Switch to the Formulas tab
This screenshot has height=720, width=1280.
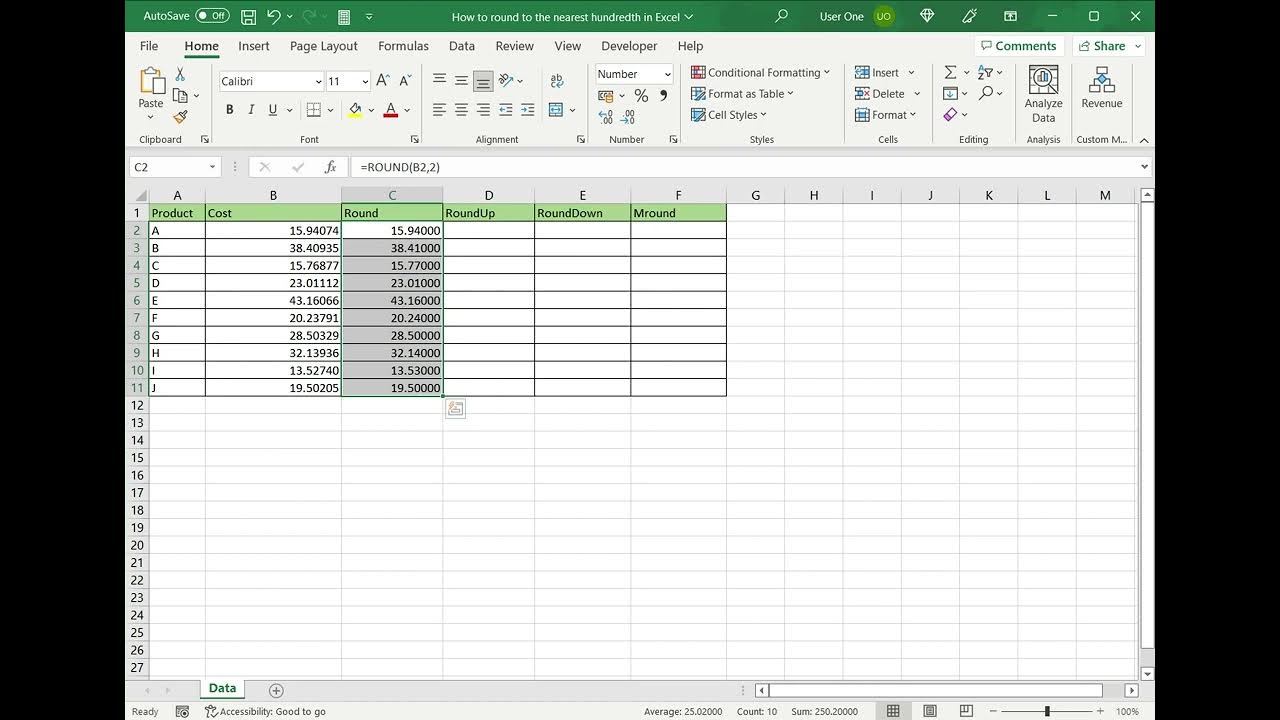pos(403,46)
